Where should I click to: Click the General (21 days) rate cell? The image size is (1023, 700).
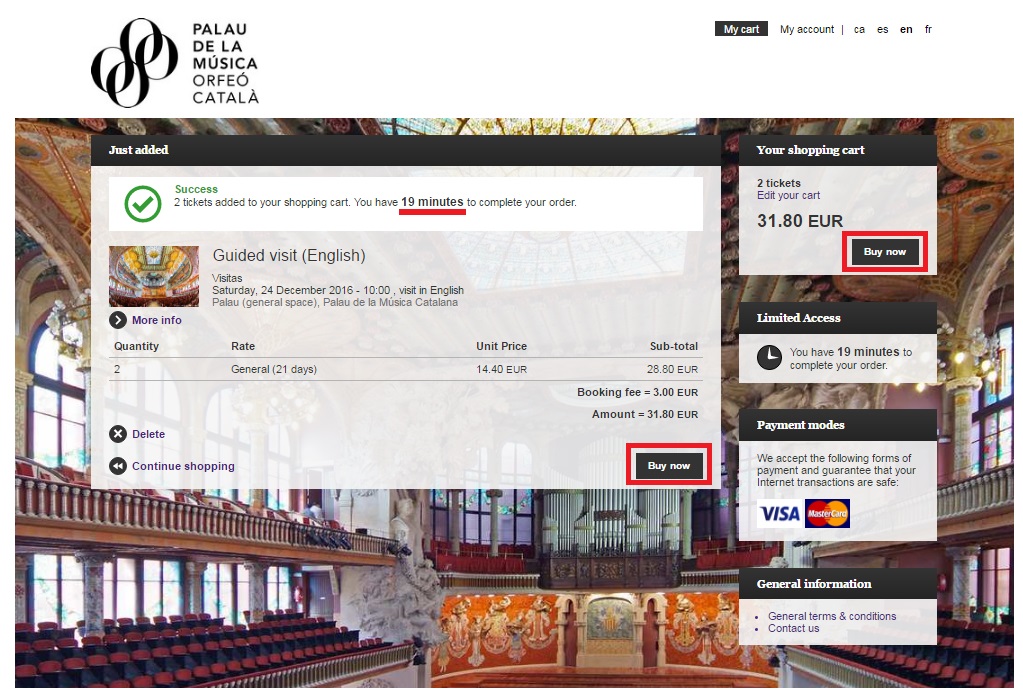(x=274, y=369)
